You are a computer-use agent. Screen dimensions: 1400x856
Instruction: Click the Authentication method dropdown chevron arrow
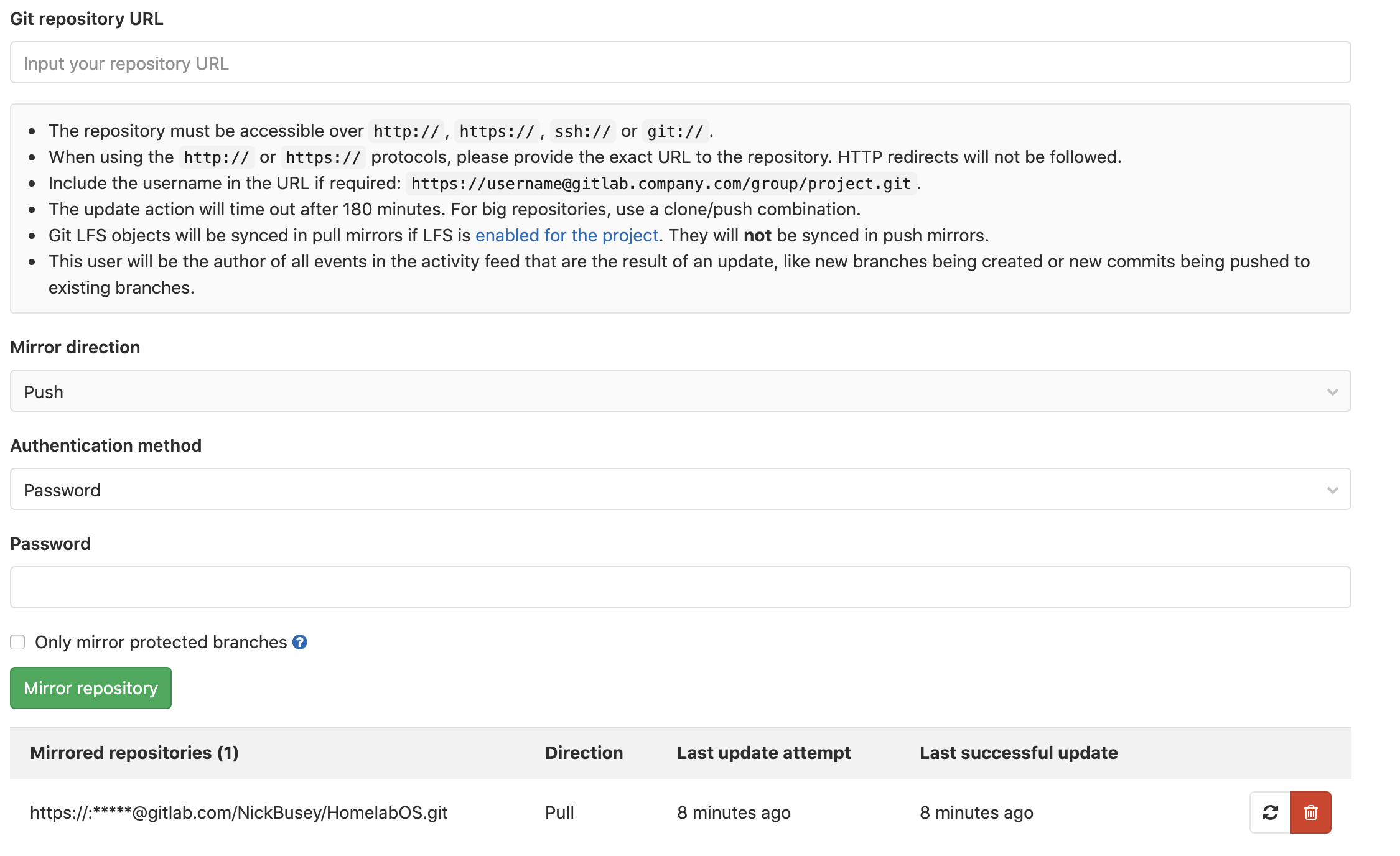(x=1332, y=490)
